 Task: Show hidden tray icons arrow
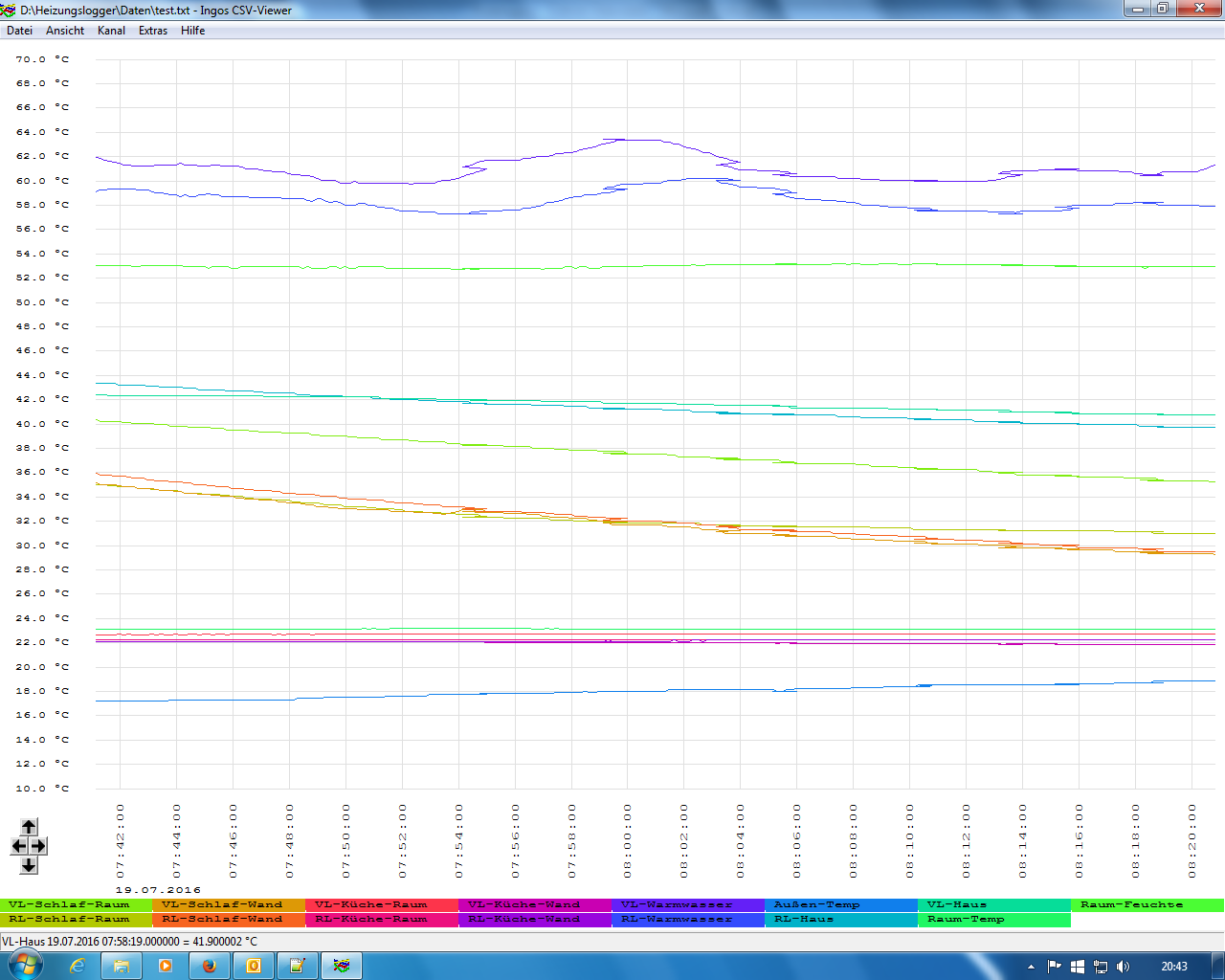coord(1031,967)
